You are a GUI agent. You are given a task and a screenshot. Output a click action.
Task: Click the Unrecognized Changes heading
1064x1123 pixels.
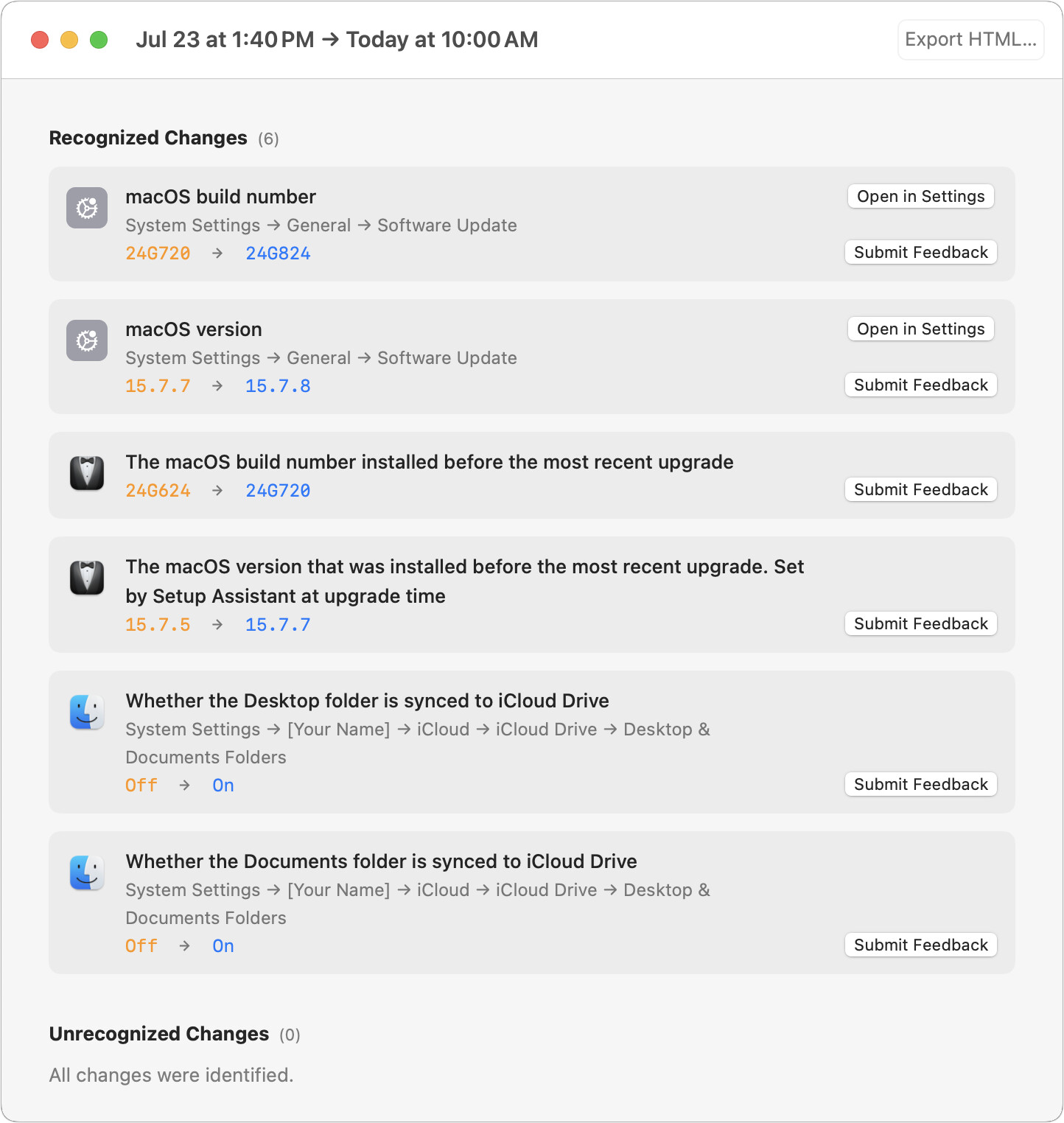(159, 1034)
